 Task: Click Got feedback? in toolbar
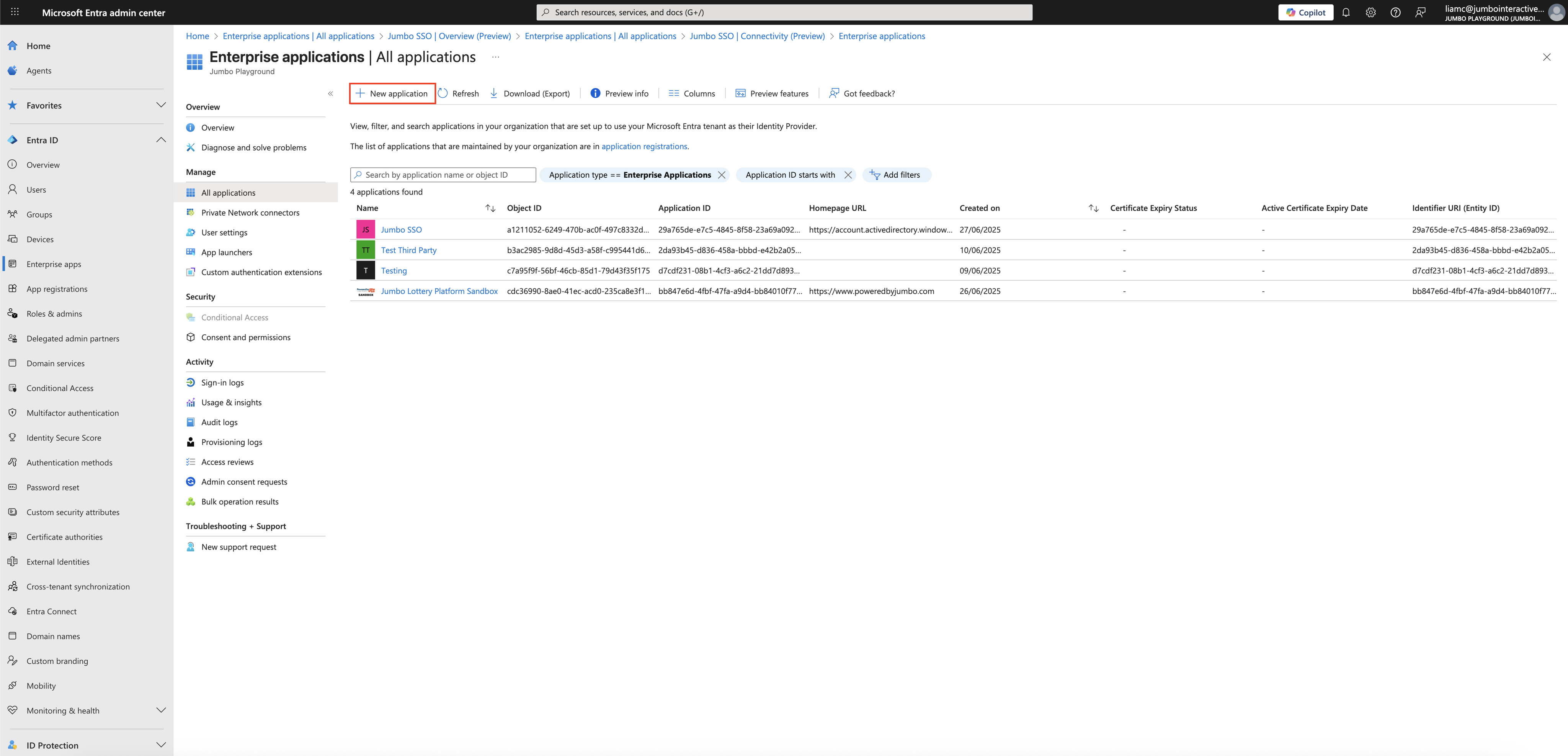[862, 93]
